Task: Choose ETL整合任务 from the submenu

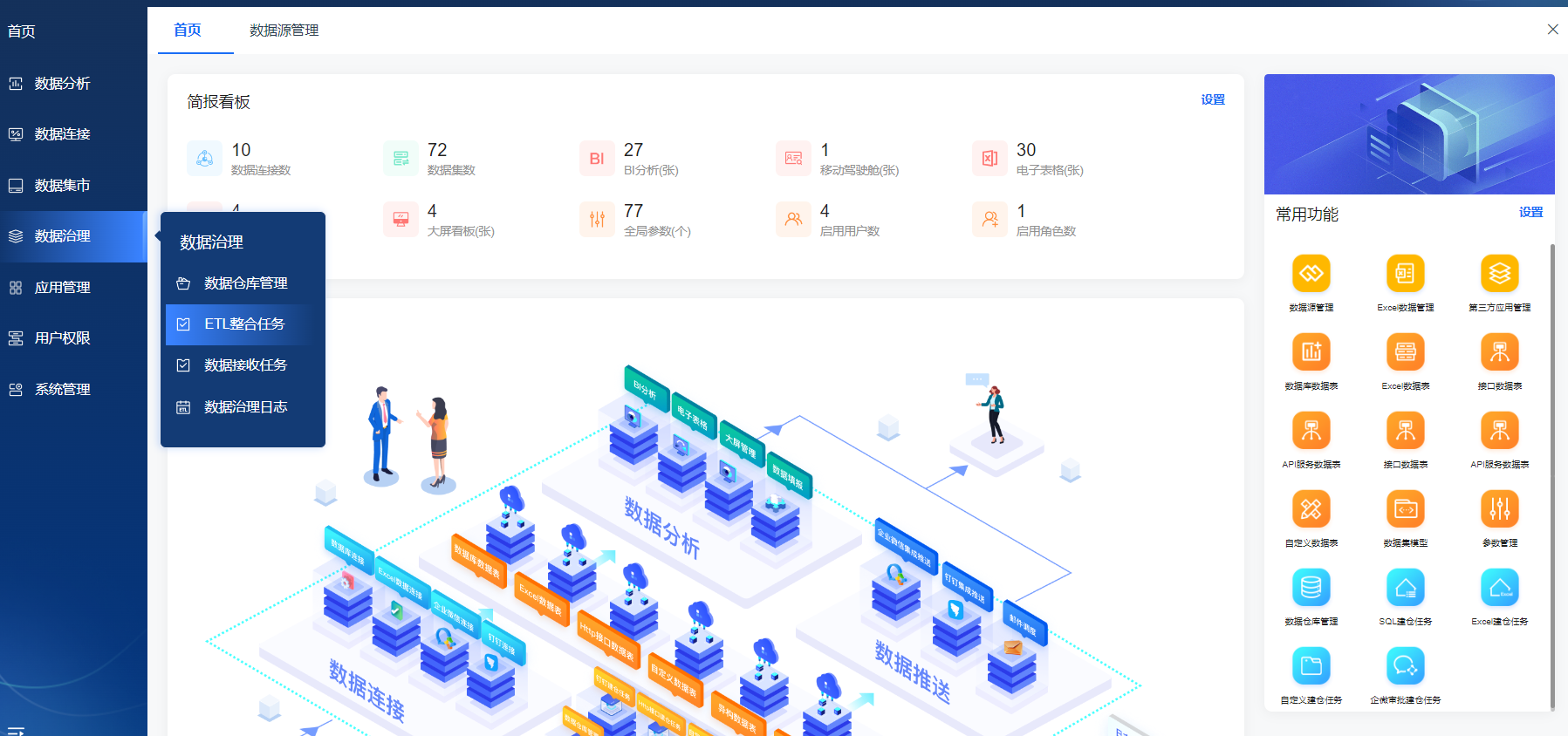Action: coord(243,324)
